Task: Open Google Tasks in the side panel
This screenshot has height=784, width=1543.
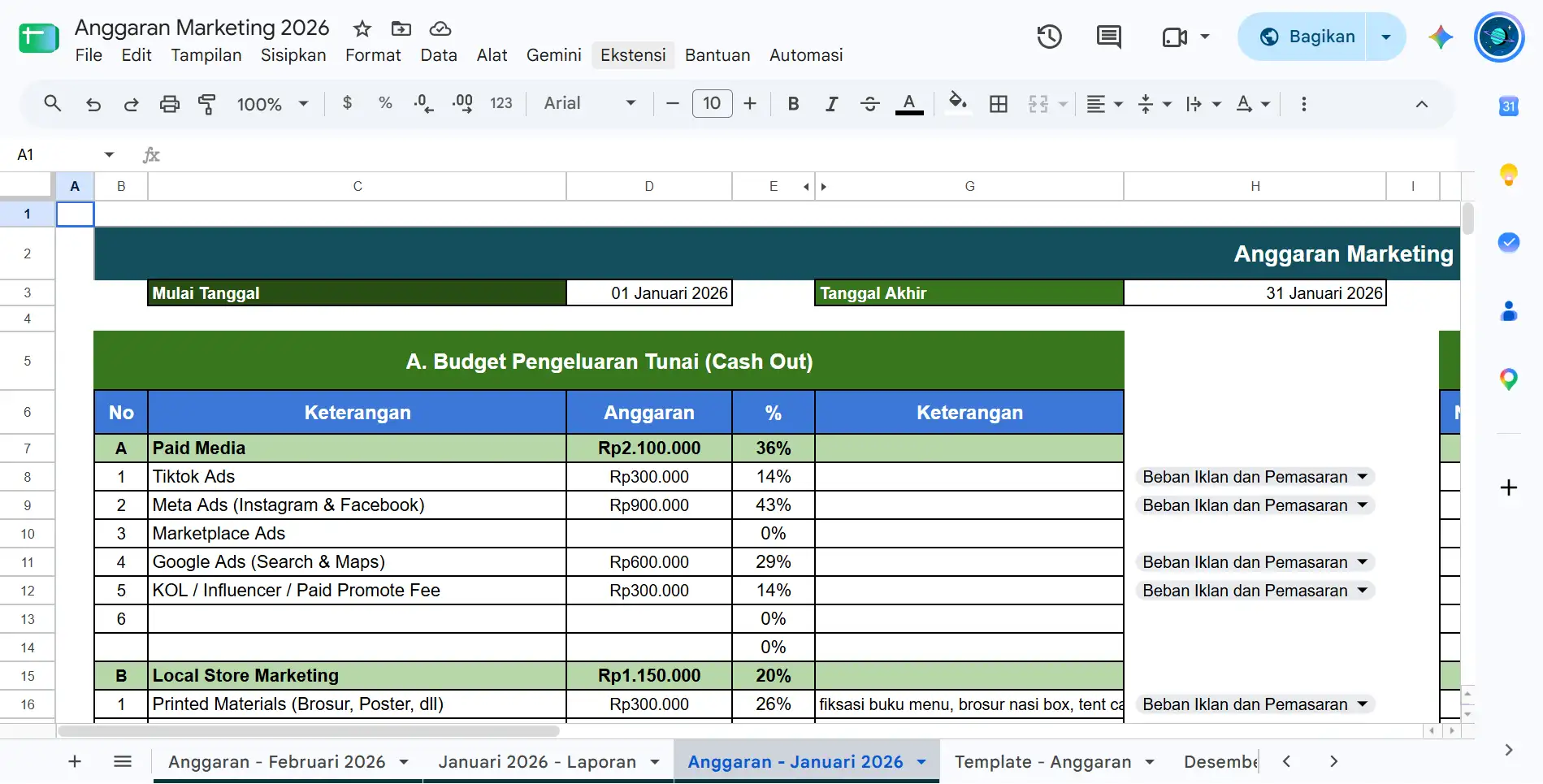Action: [1509, 242]
